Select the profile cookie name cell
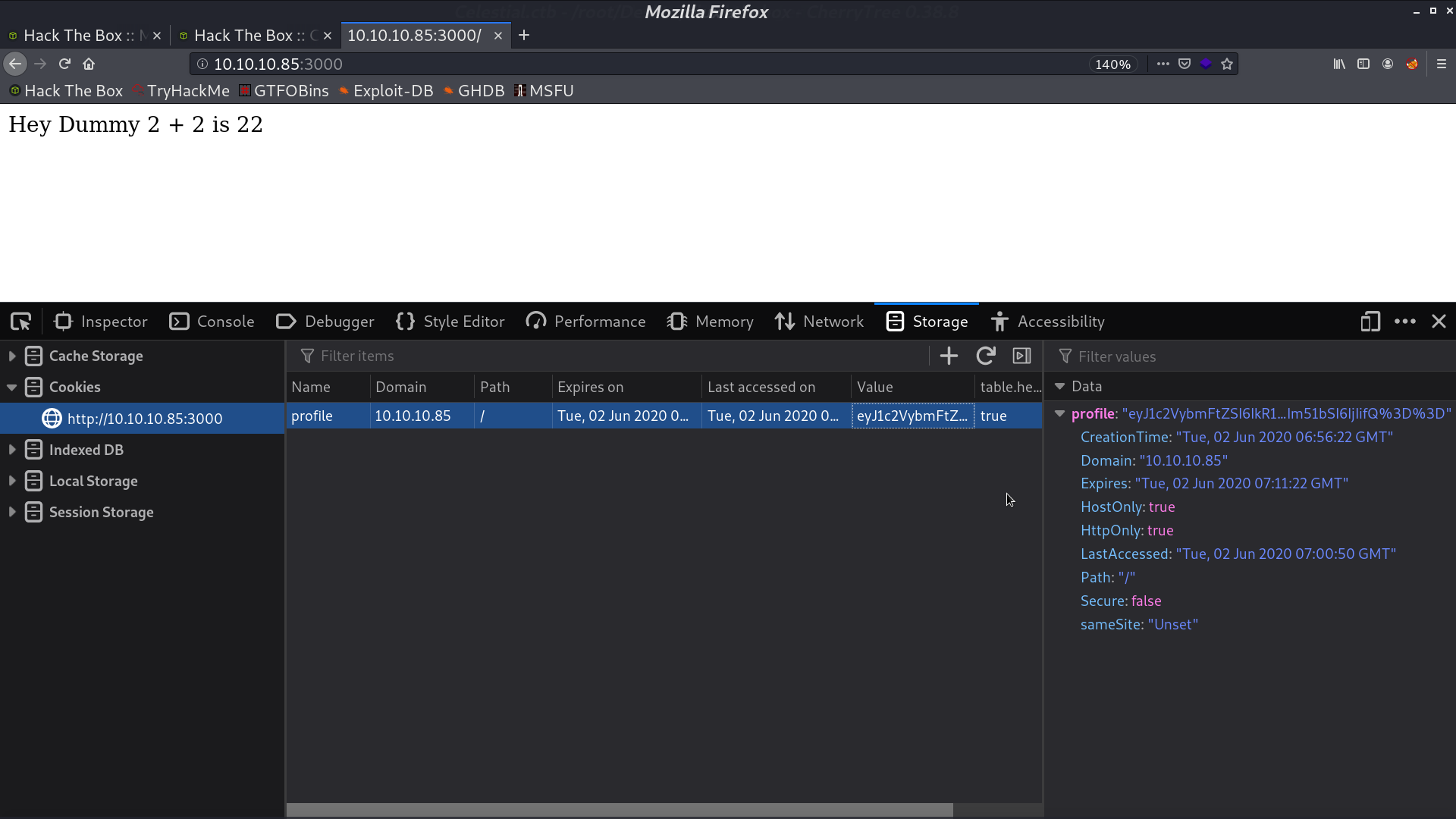 (x=328, y=416)
